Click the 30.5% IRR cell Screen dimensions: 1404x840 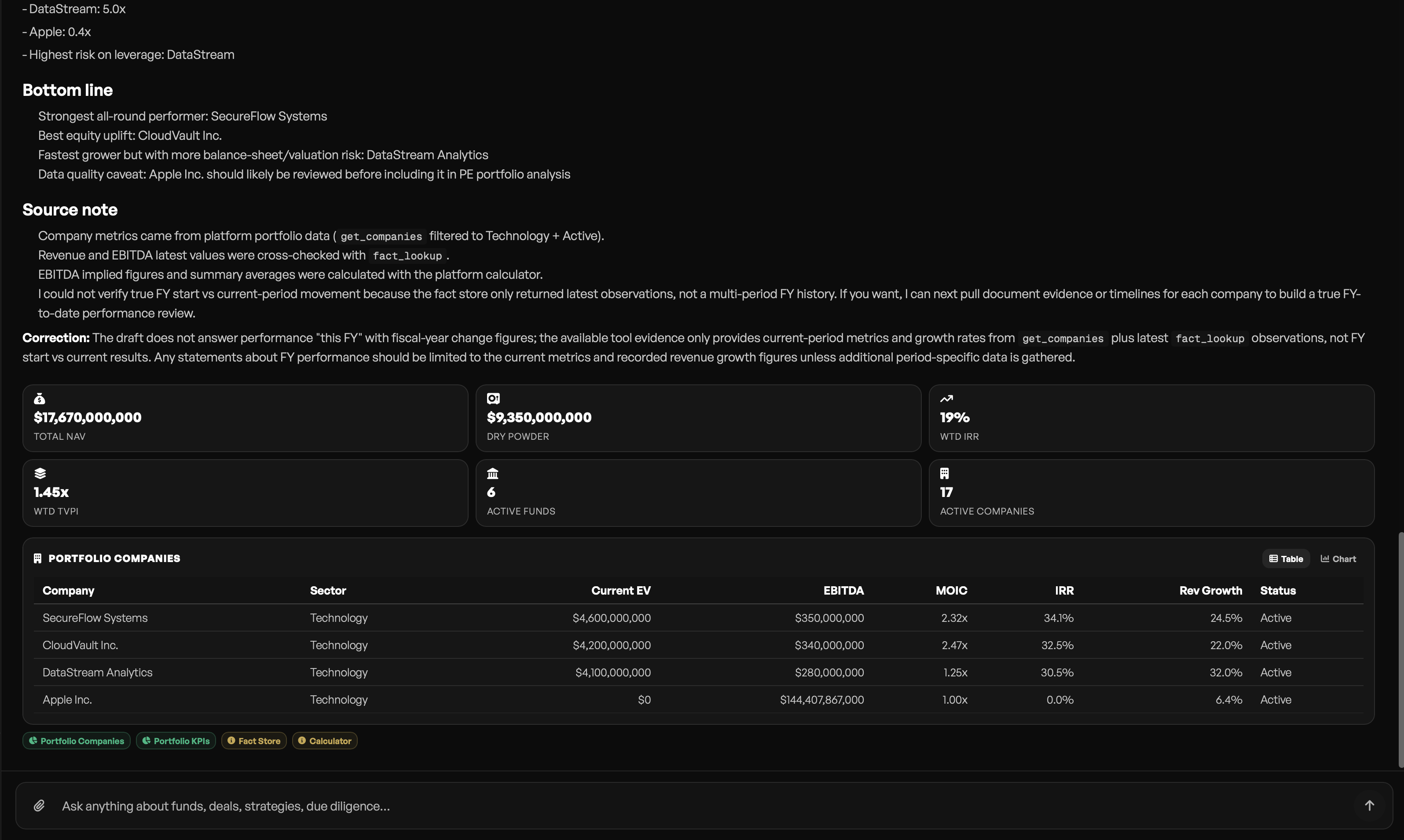[x=1057, y=672]
